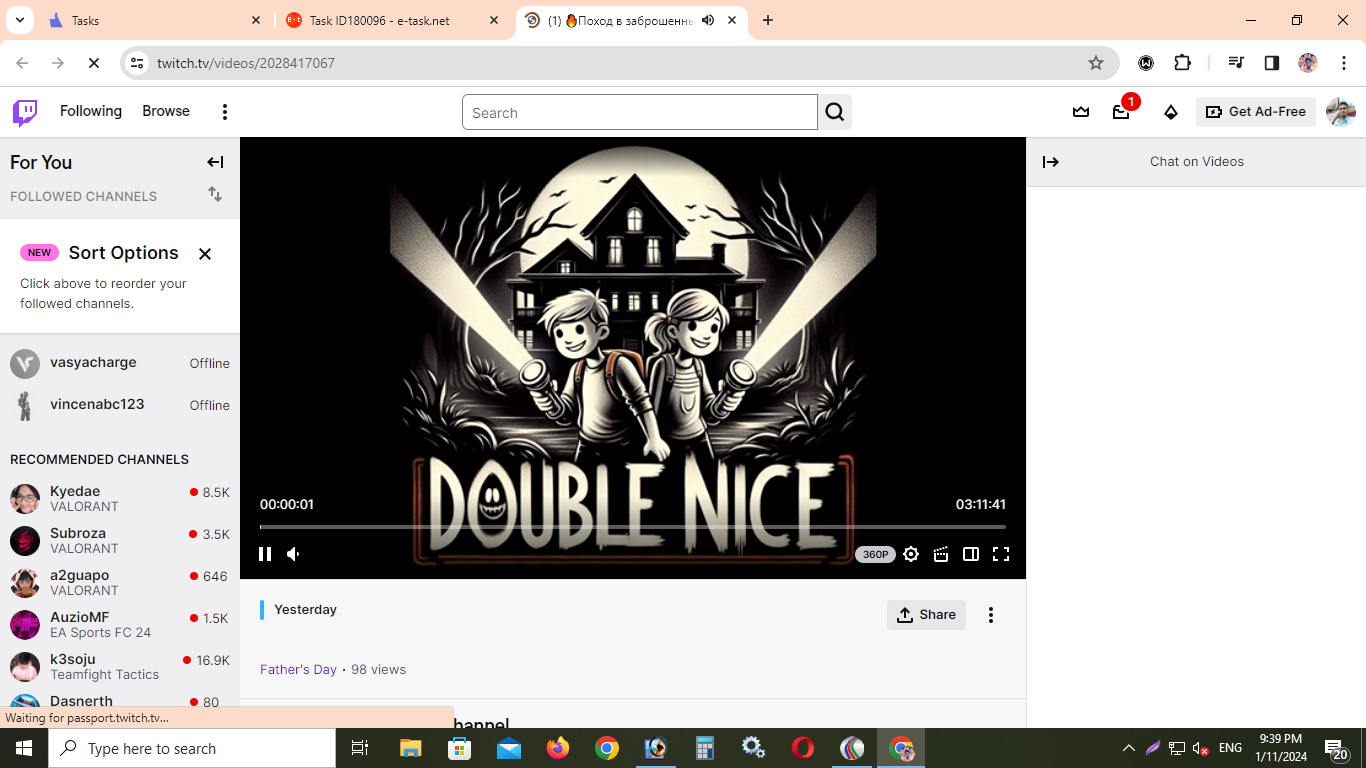
Task: Close the Tasks browser tab
Action: tap(256, 20)
